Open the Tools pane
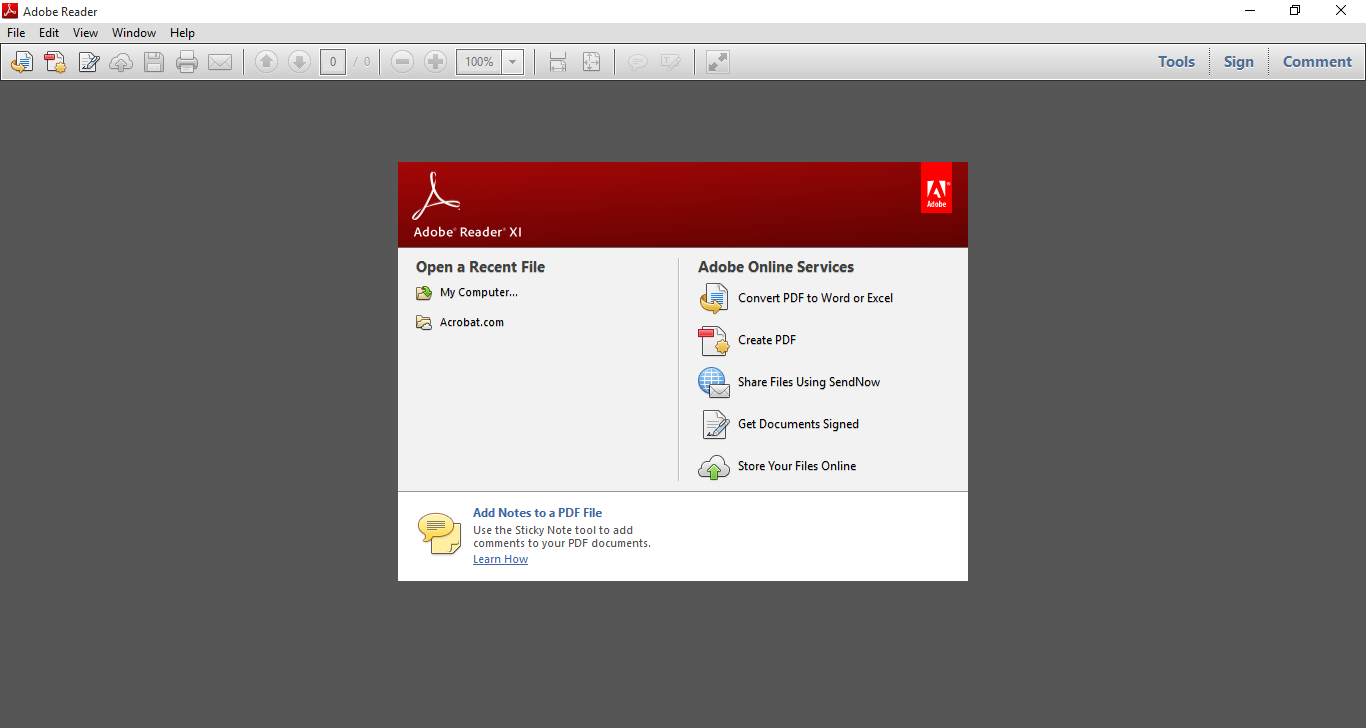1366x728 pixels. click(x=1176, y=61)
